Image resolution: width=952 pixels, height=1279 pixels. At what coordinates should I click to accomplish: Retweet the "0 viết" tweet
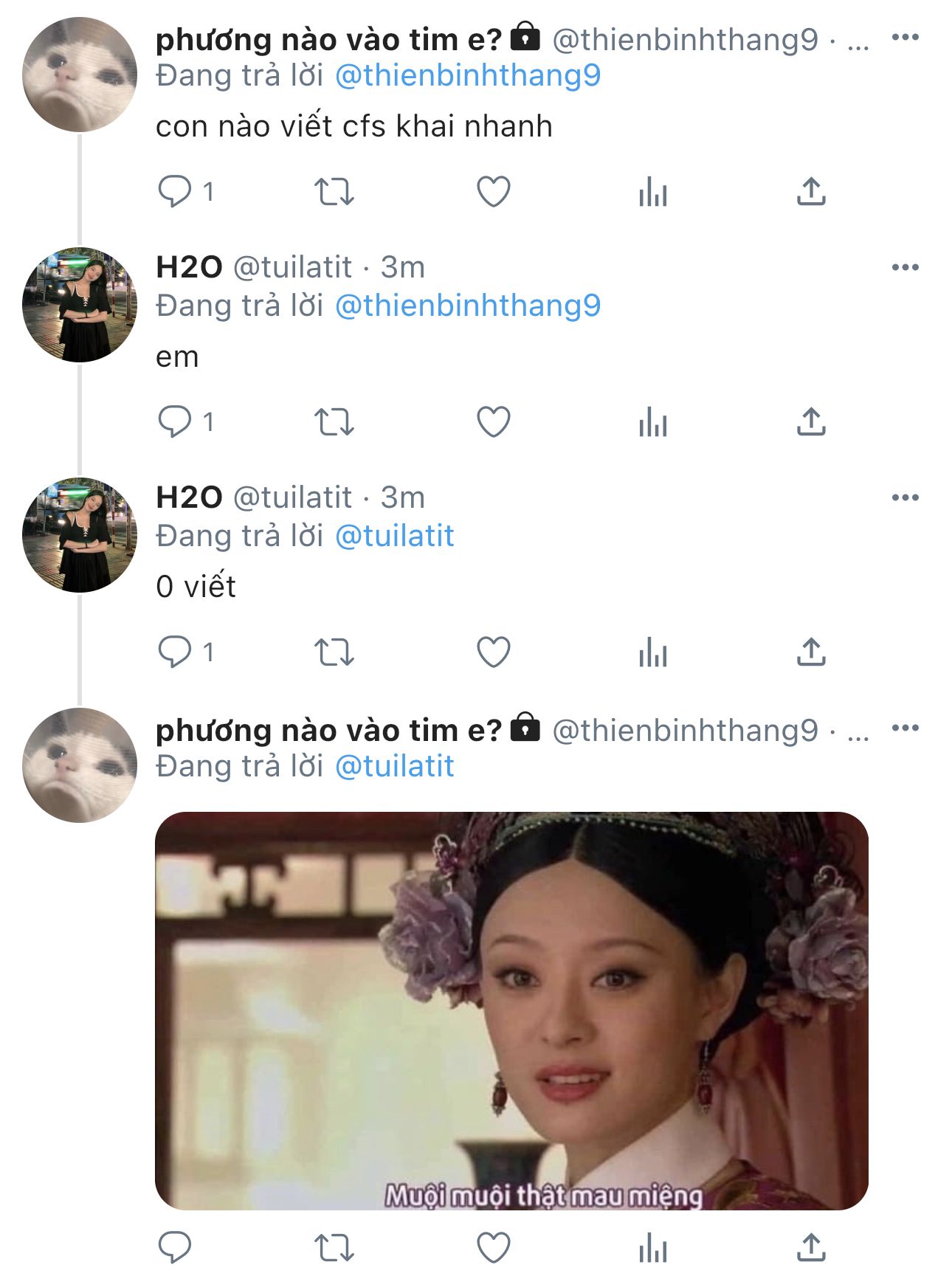(334, 652)
